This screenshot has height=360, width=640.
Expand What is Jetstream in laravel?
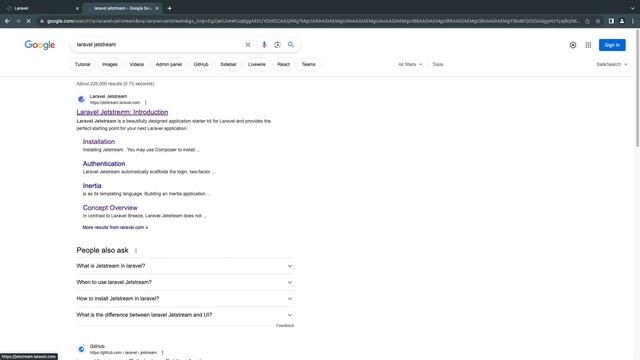184,266
